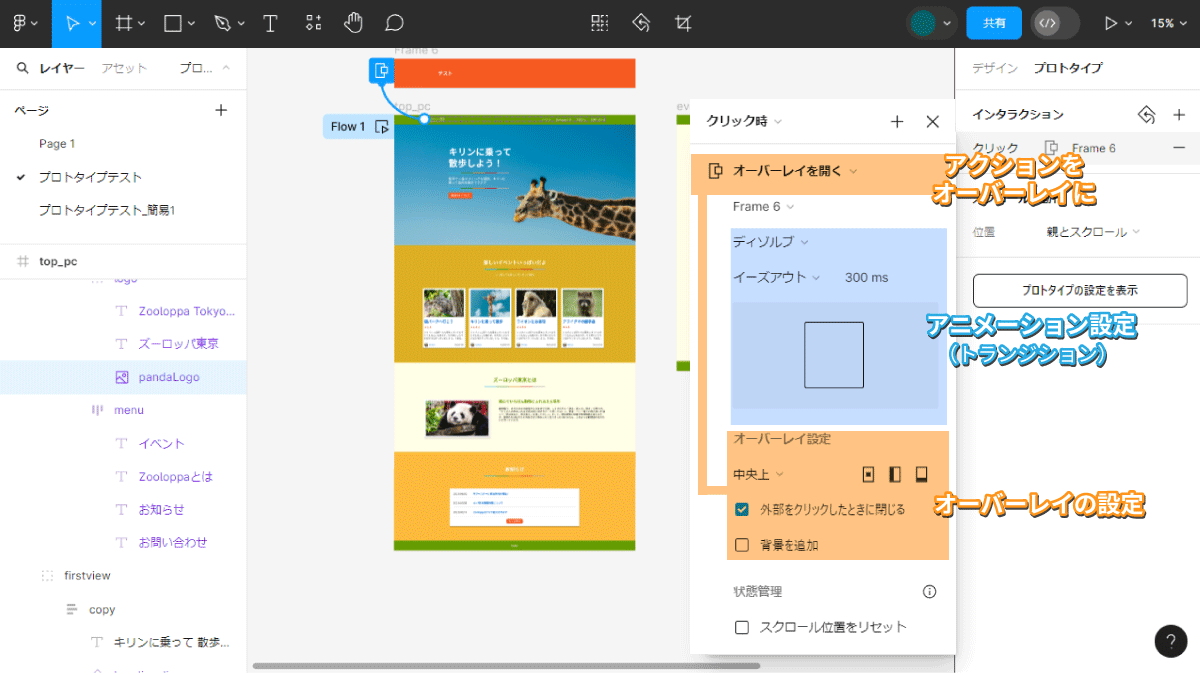Open the Present options arrow beside play
This screenshot has height=675, width=1200.
pos(1129,24)
